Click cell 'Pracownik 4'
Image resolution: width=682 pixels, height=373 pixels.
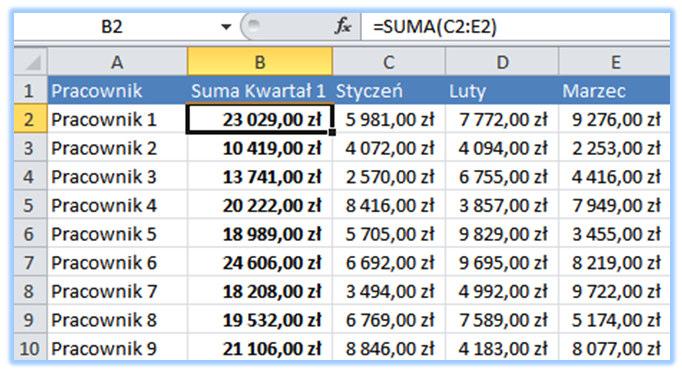[x=117, y=205]
